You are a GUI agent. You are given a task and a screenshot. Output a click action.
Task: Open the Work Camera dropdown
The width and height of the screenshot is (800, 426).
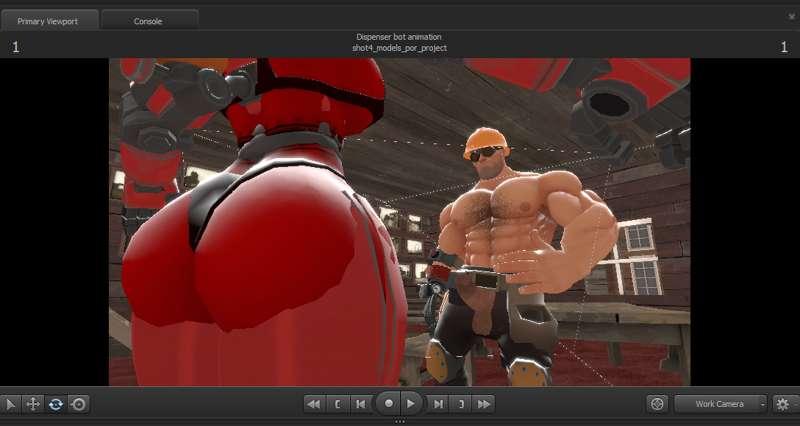point(720,404)
